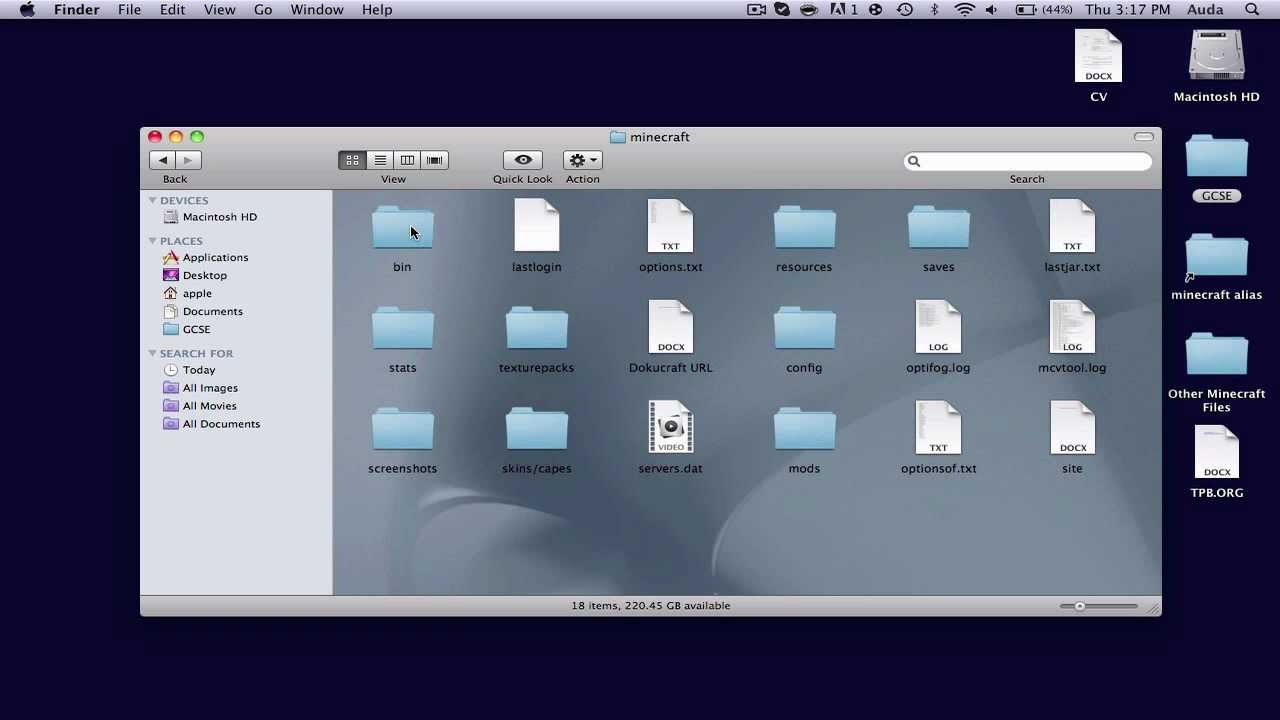Select the TPB.ORG document on desktop
This screenshot has height=720, width=1280.
click(x=1216, y=453)
